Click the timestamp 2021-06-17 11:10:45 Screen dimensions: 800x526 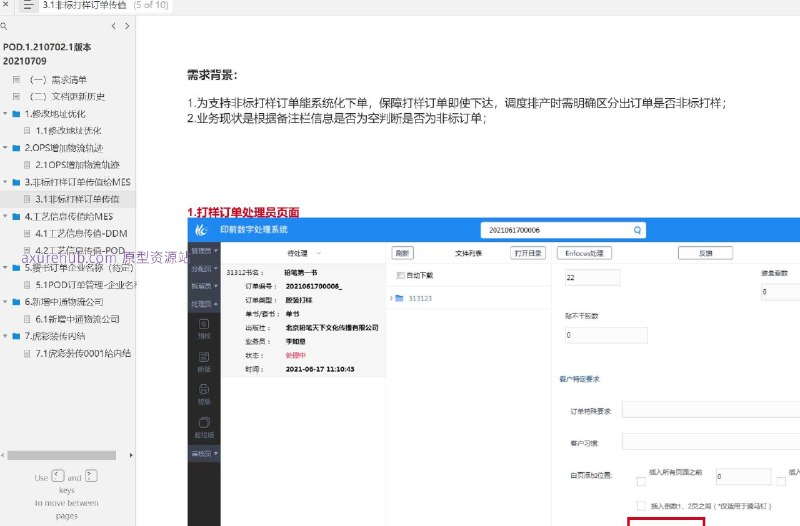point(320,369)
